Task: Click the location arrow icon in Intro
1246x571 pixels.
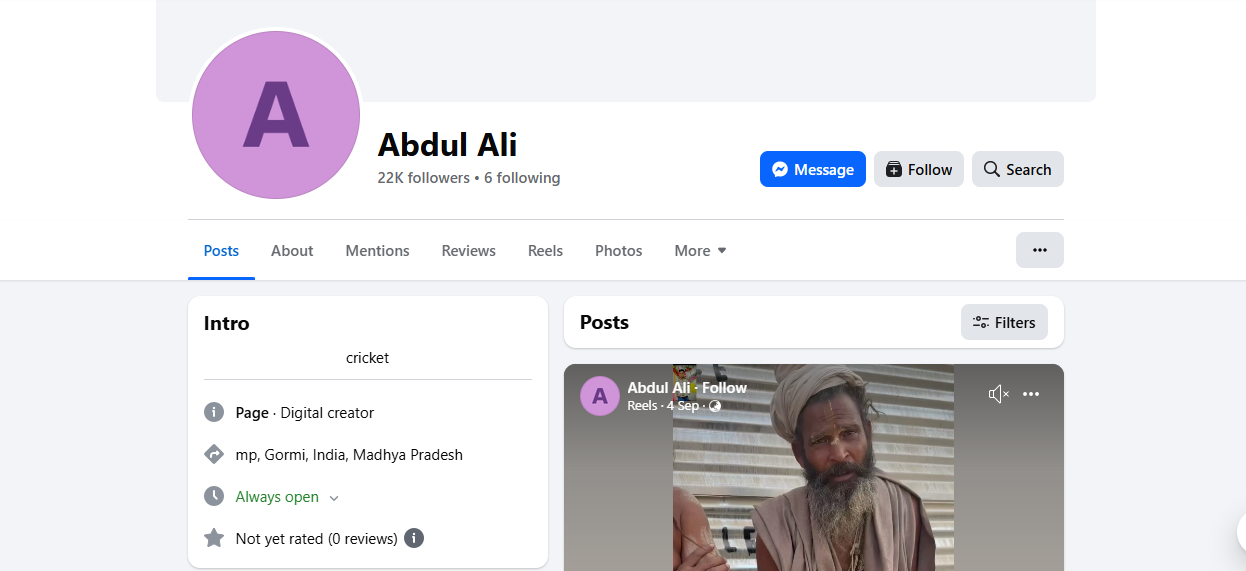Action: pos(214,454)
